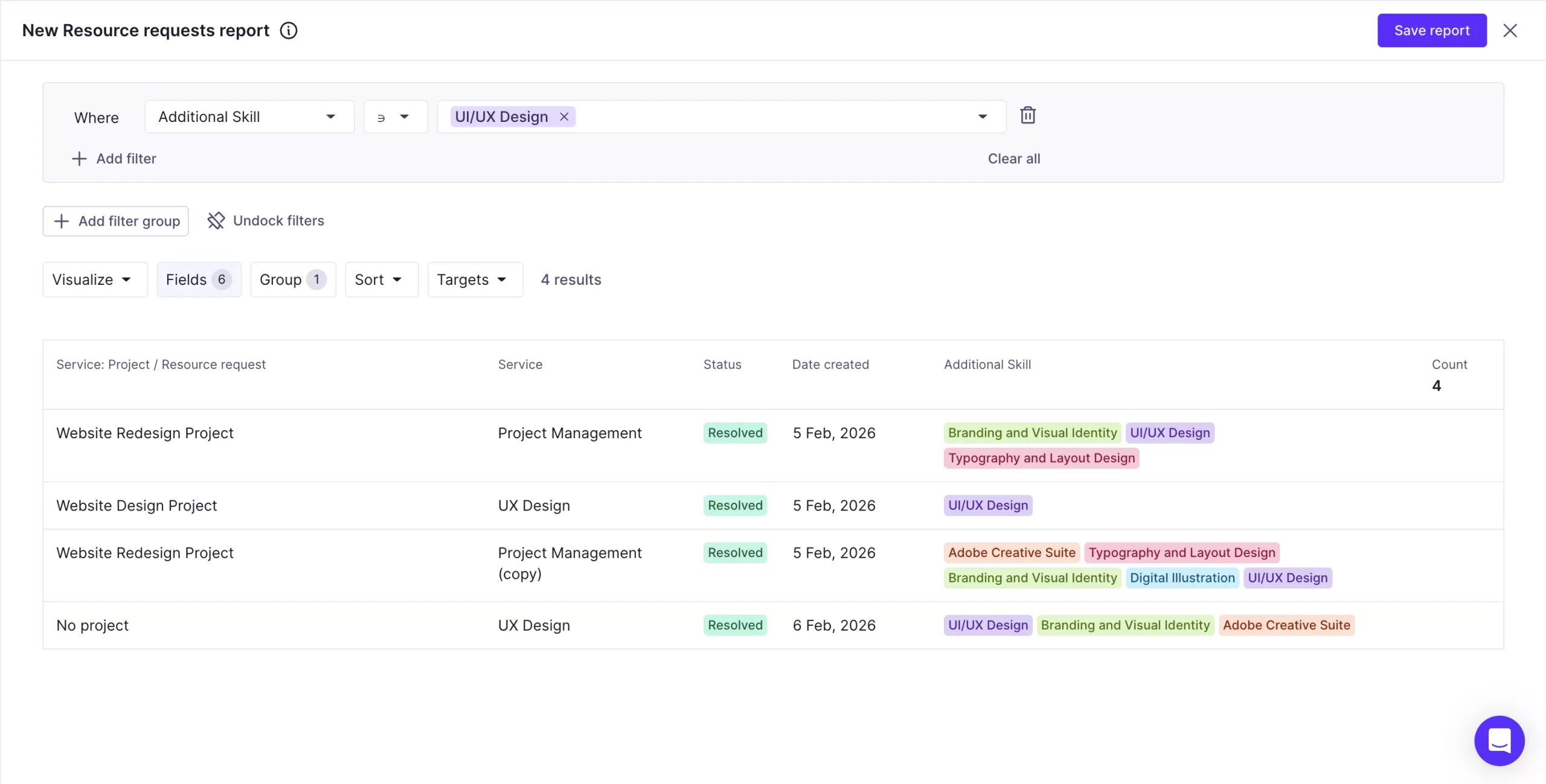
Task: Remove the UI/UX Design filter chip
Action: pos(564,116)
